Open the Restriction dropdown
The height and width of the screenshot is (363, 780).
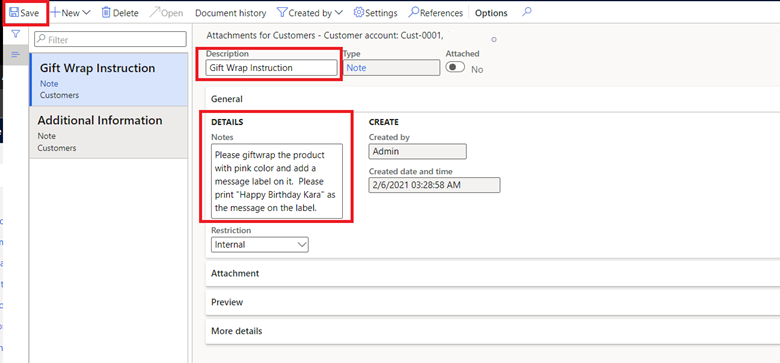click(260, 244)
